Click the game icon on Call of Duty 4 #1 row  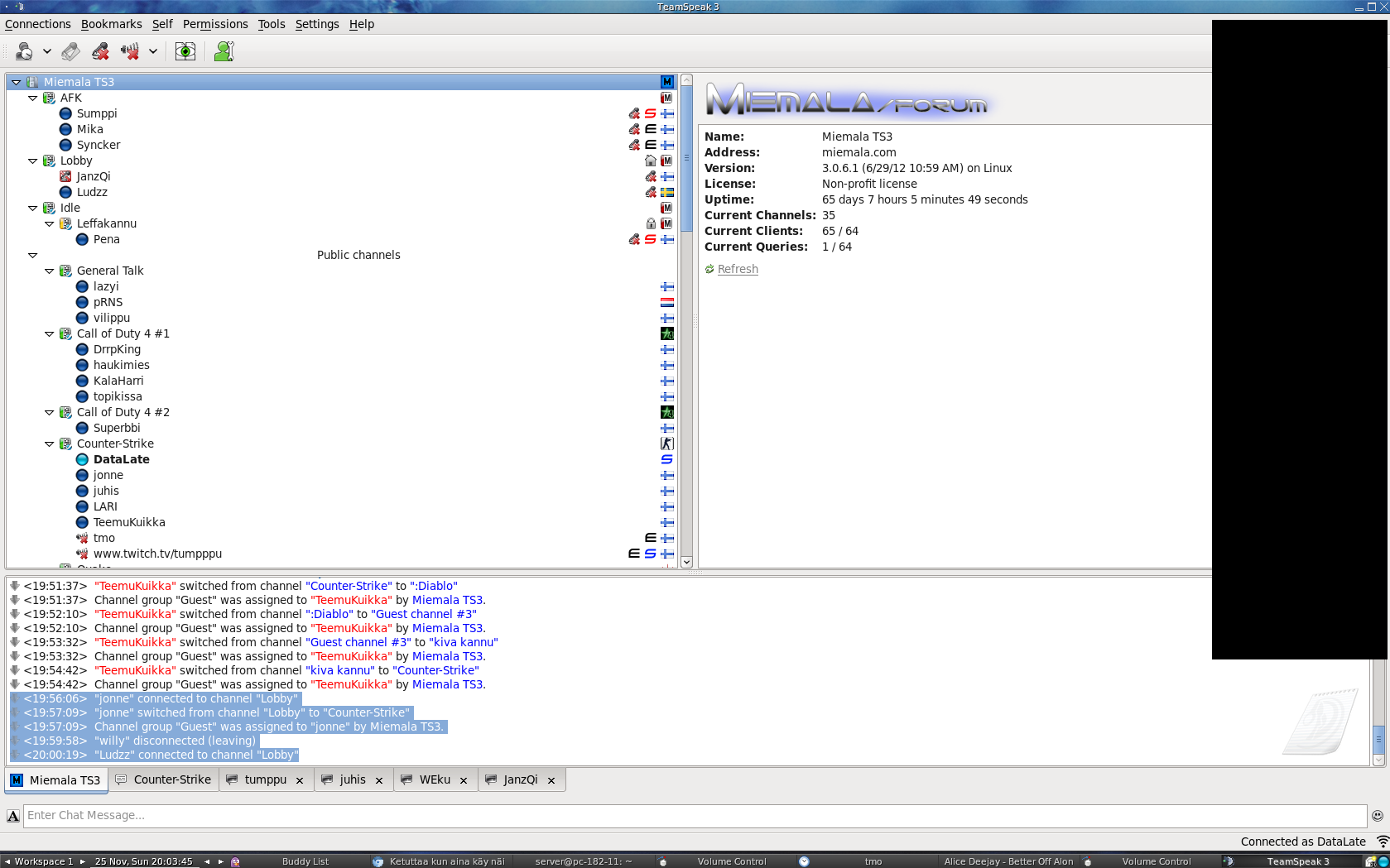(x=666, y=333)
